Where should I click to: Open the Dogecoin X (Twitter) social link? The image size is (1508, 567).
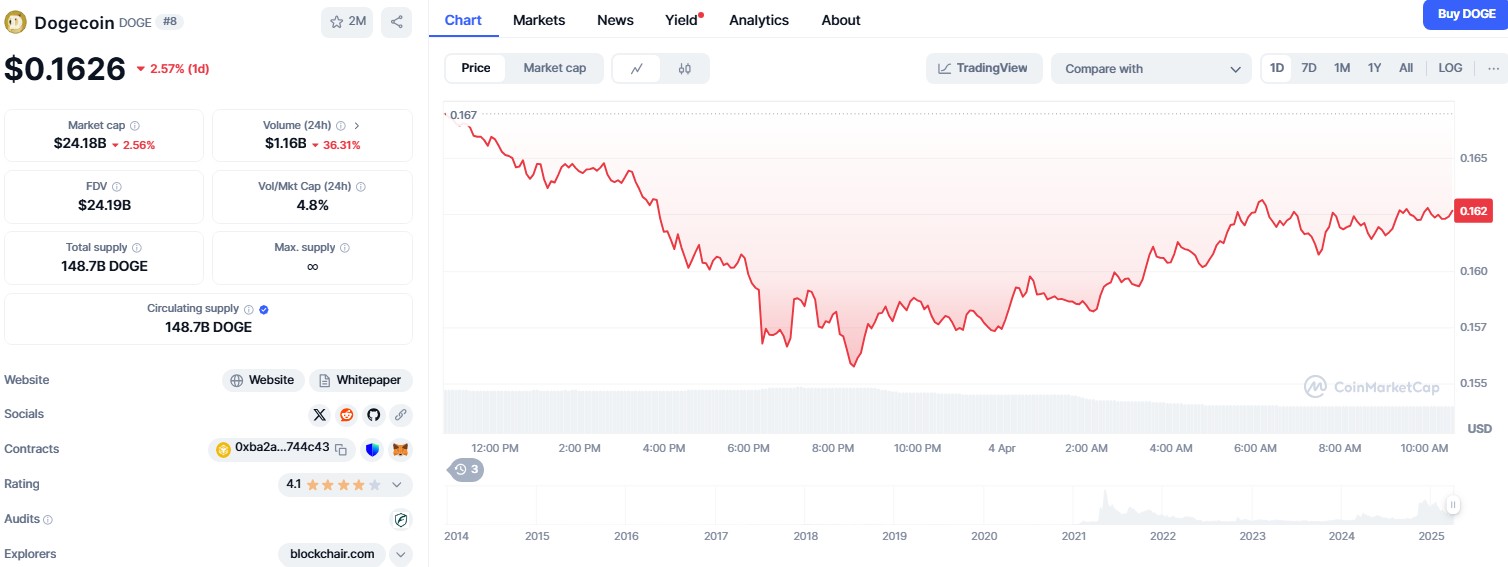[x=320, y=414]
